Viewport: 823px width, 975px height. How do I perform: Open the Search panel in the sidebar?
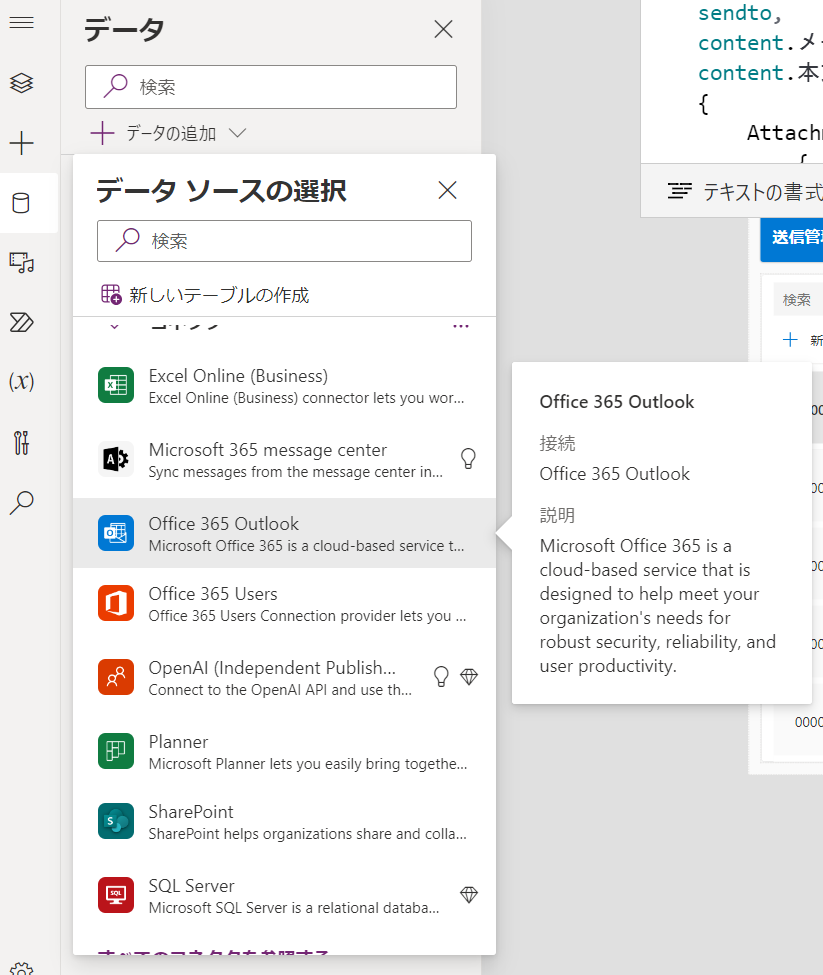(x=20, y=503)
